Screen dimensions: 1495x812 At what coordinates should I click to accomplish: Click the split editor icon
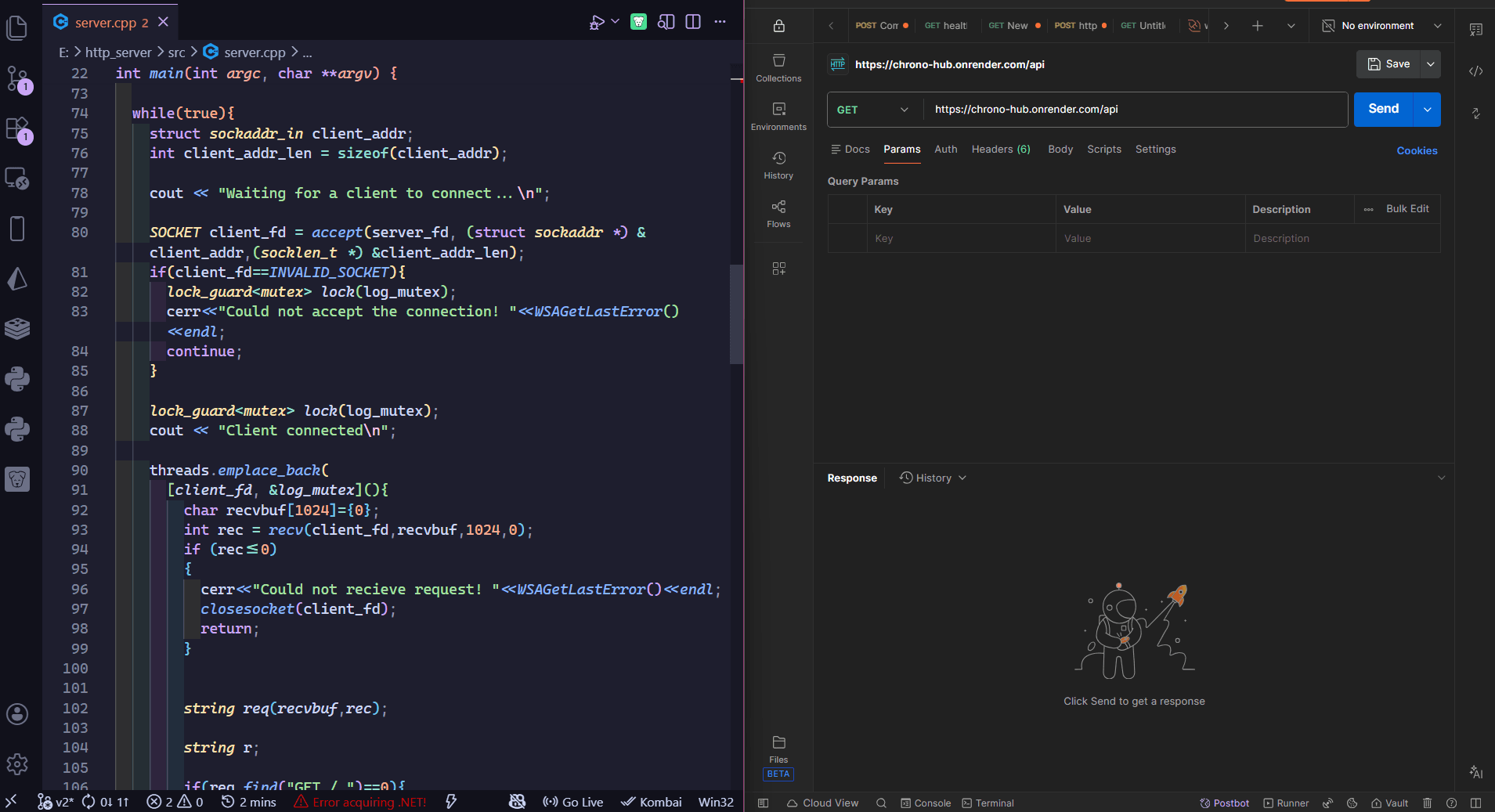693,22
